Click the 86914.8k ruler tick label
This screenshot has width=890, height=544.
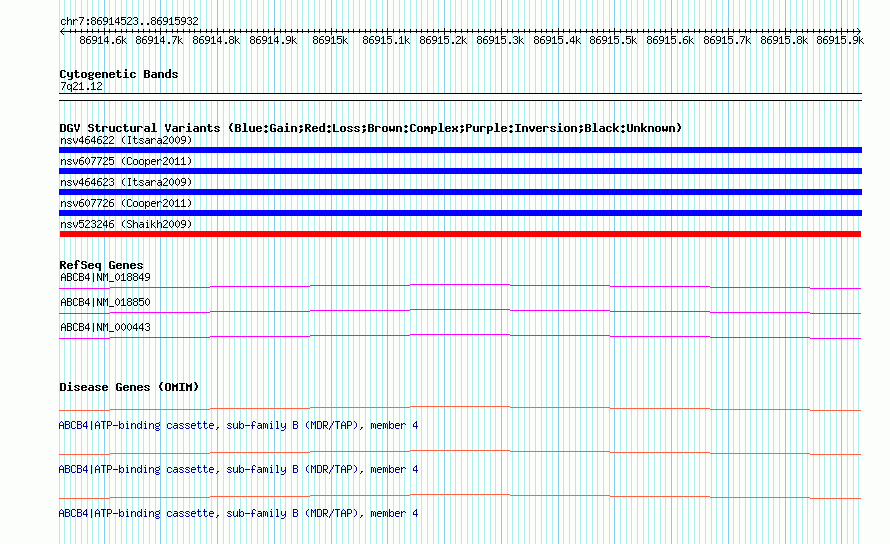216,40
